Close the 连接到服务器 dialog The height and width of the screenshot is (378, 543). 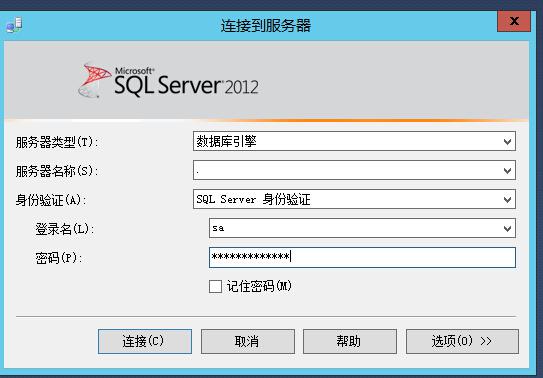[514, 21]
